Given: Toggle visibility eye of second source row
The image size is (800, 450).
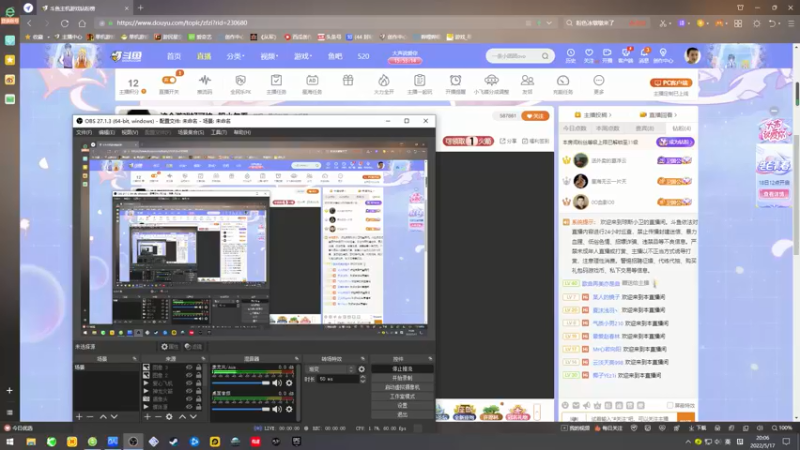Looking at the screenshot, I should click(189, 375).
